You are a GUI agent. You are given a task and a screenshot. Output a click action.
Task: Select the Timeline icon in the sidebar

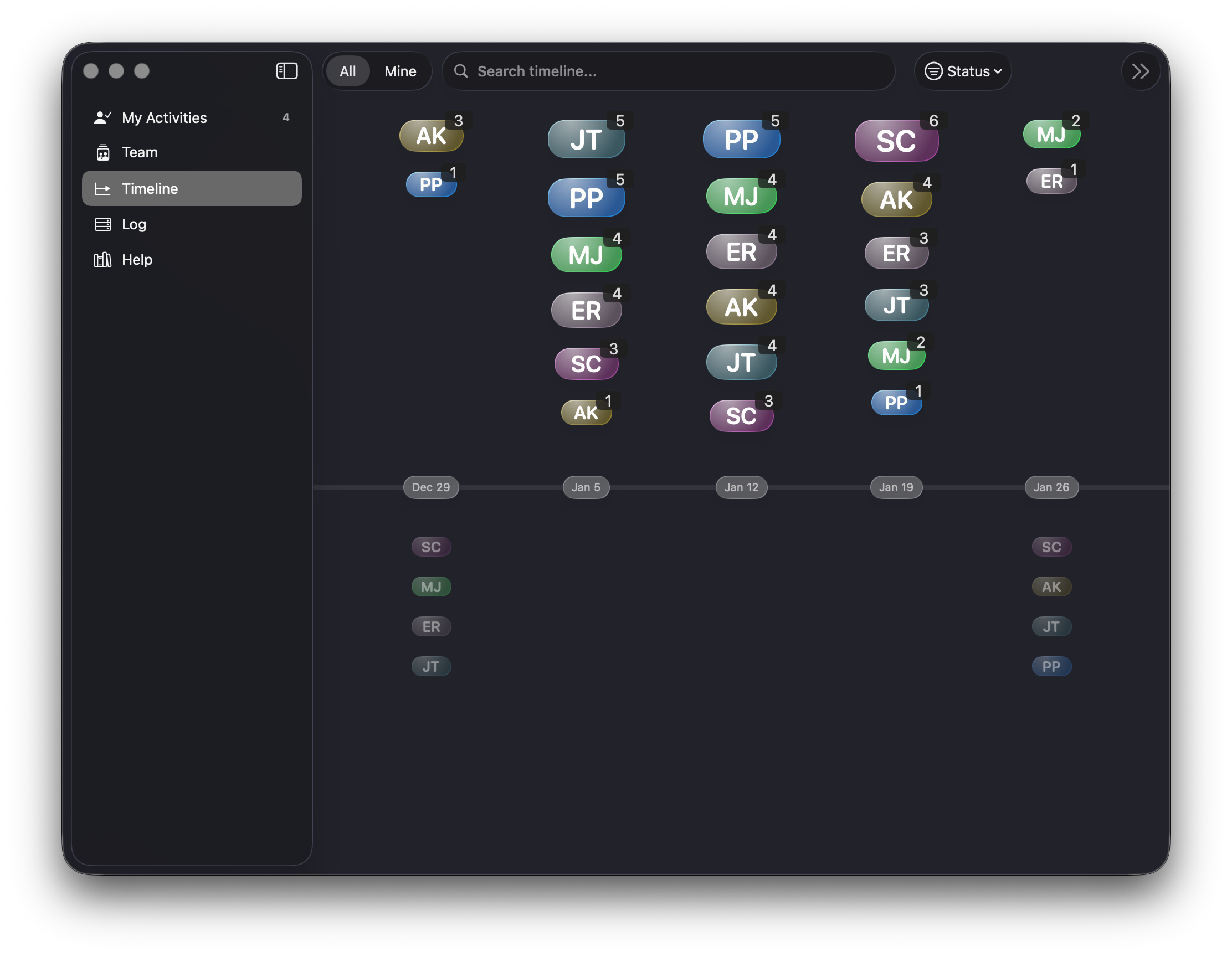[103, 188]
